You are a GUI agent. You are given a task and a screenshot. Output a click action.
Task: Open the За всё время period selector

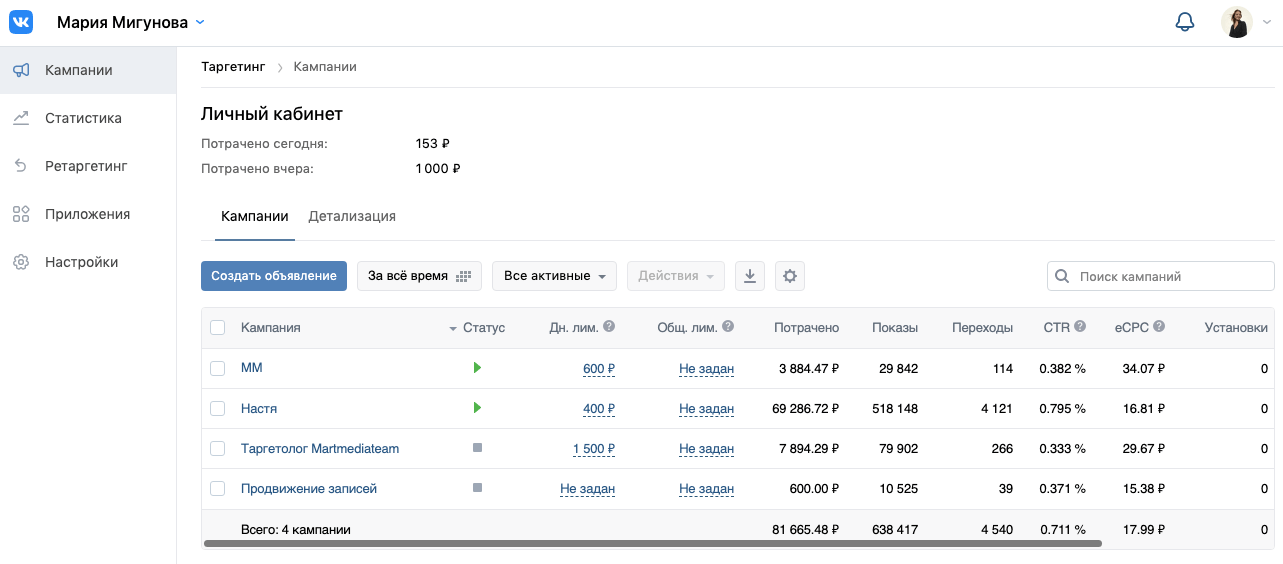pos(419,276)
